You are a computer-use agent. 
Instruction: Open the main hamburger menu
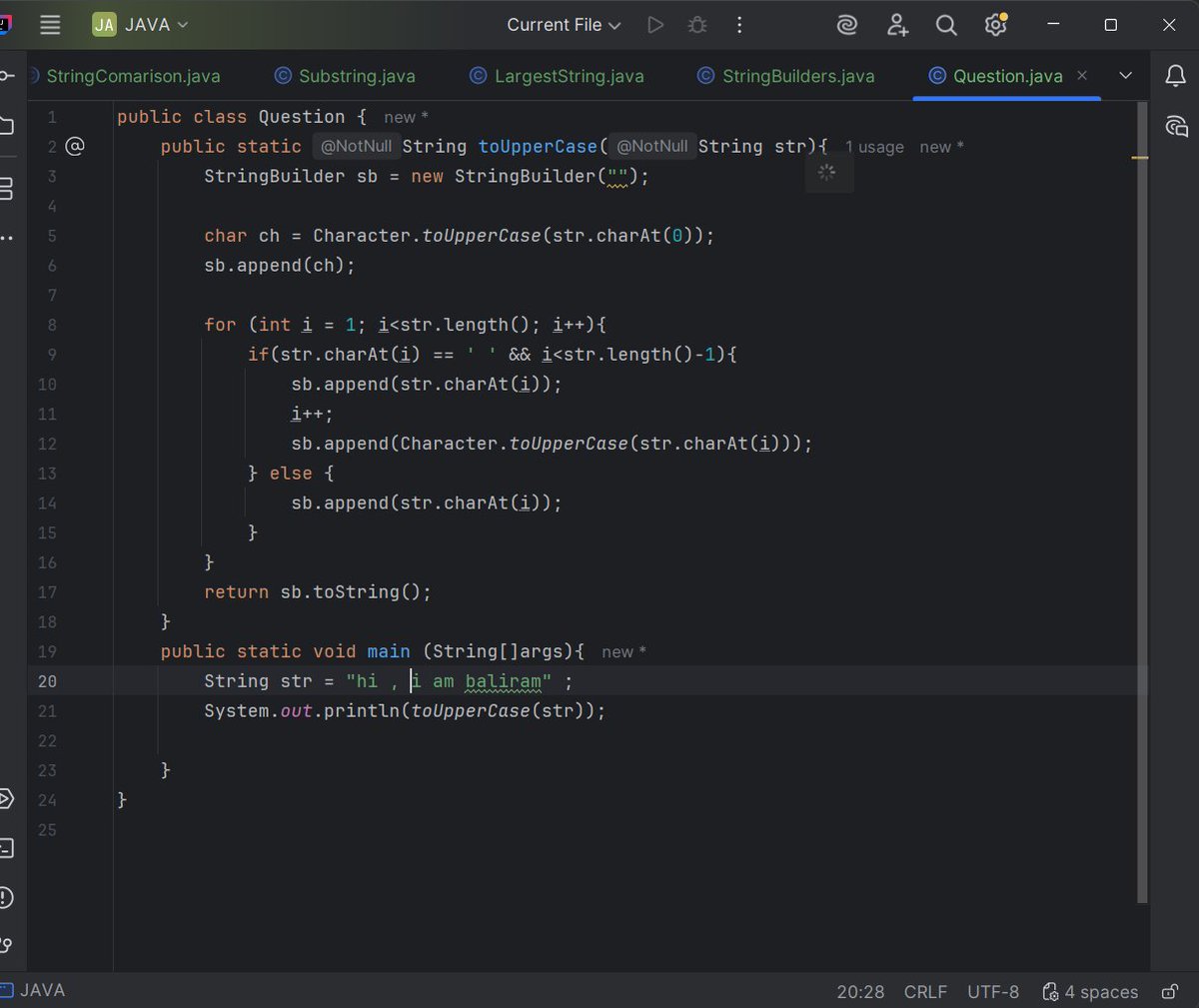(x=50, y=25)
